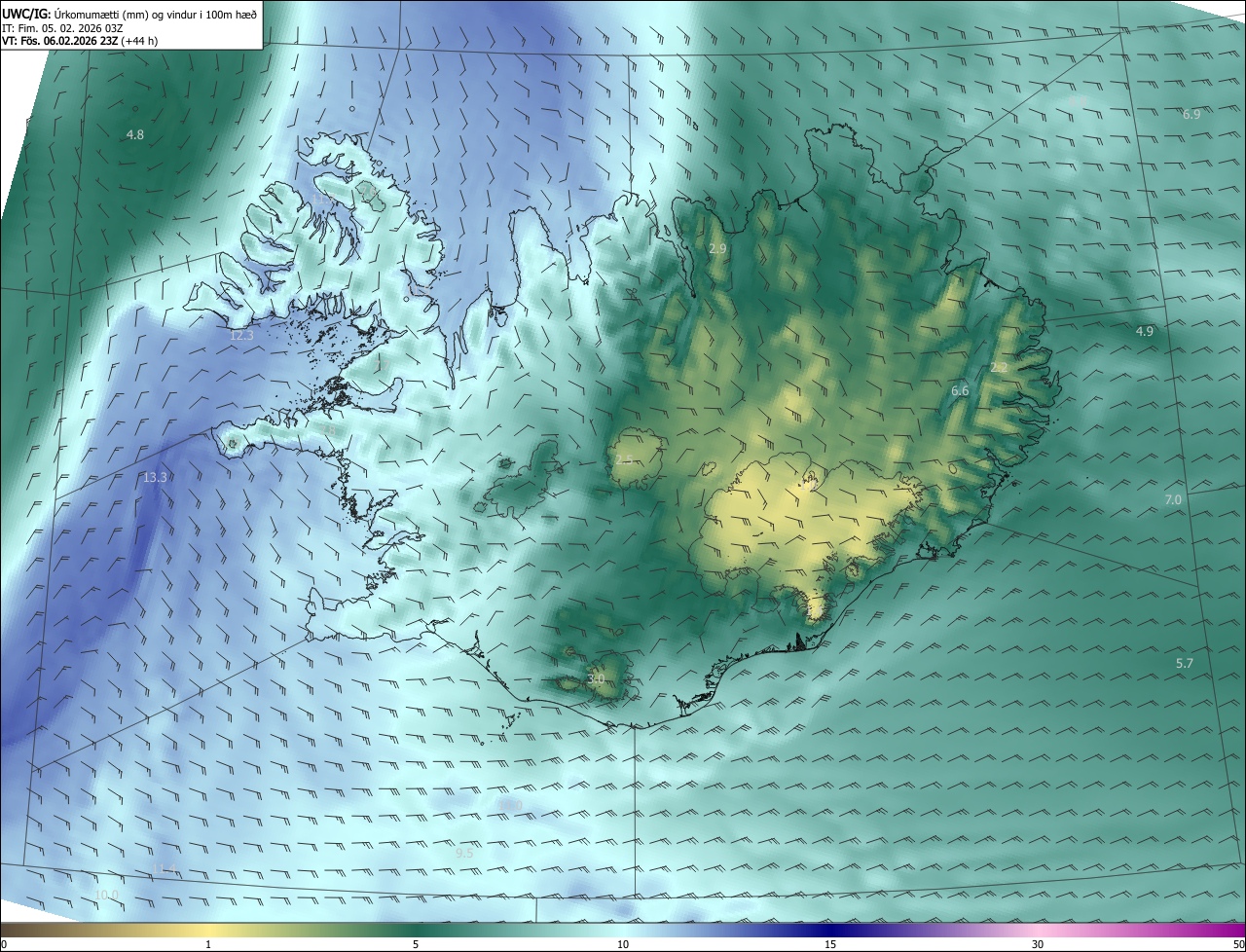Click the 2.9 value on the map

(717, 249)
